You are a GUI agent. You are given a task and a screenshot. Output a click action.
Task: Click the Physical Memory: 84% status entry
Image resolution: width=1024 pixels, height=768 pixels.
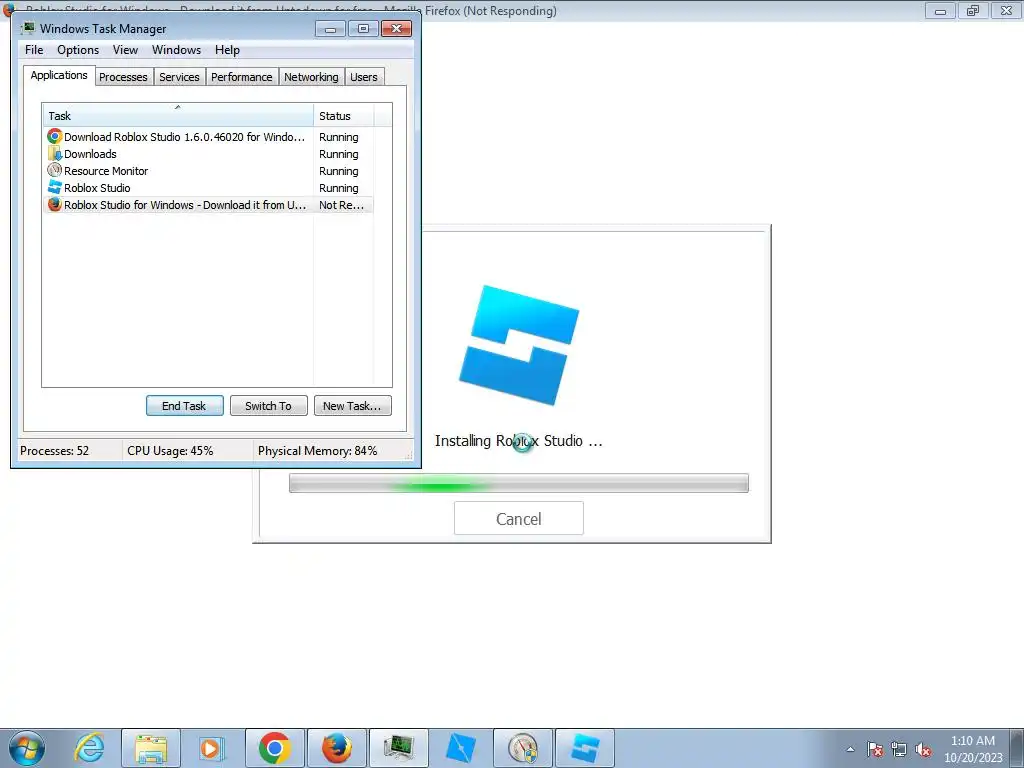click(317, 451)
